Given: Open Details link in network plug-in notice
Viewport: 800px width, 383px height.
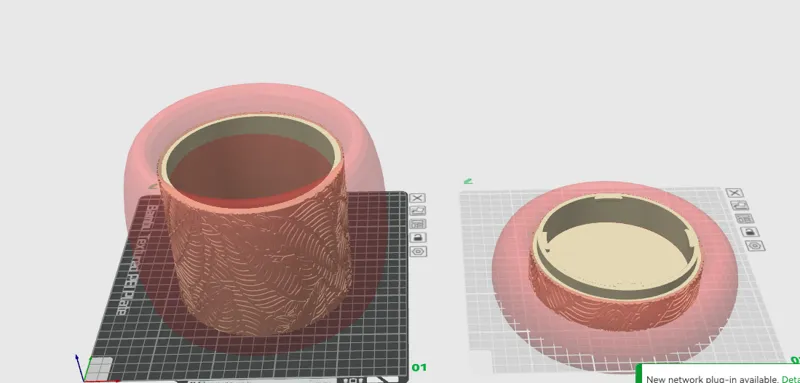Looking at the screenshot, I should (x=790, y=379).
